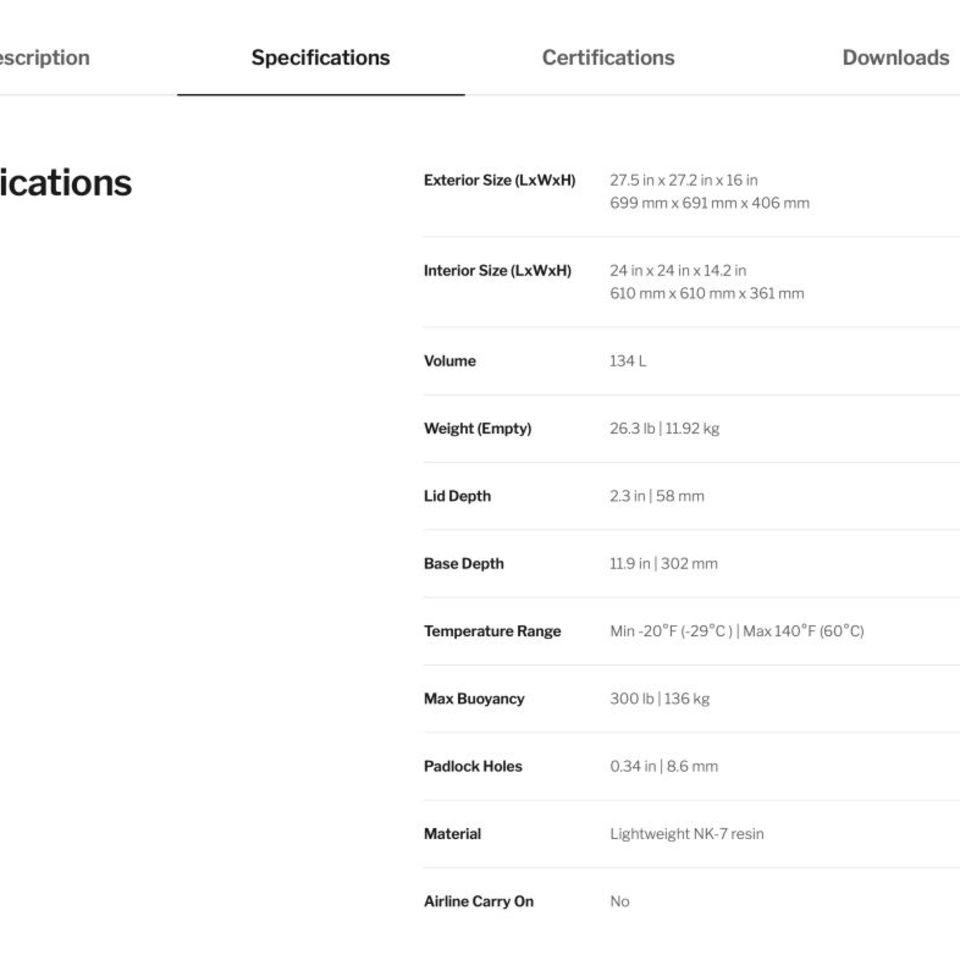960x960 pixels.
Task: Select the value 2.3 in | 58 mm
Action: [x=657, y=496]
